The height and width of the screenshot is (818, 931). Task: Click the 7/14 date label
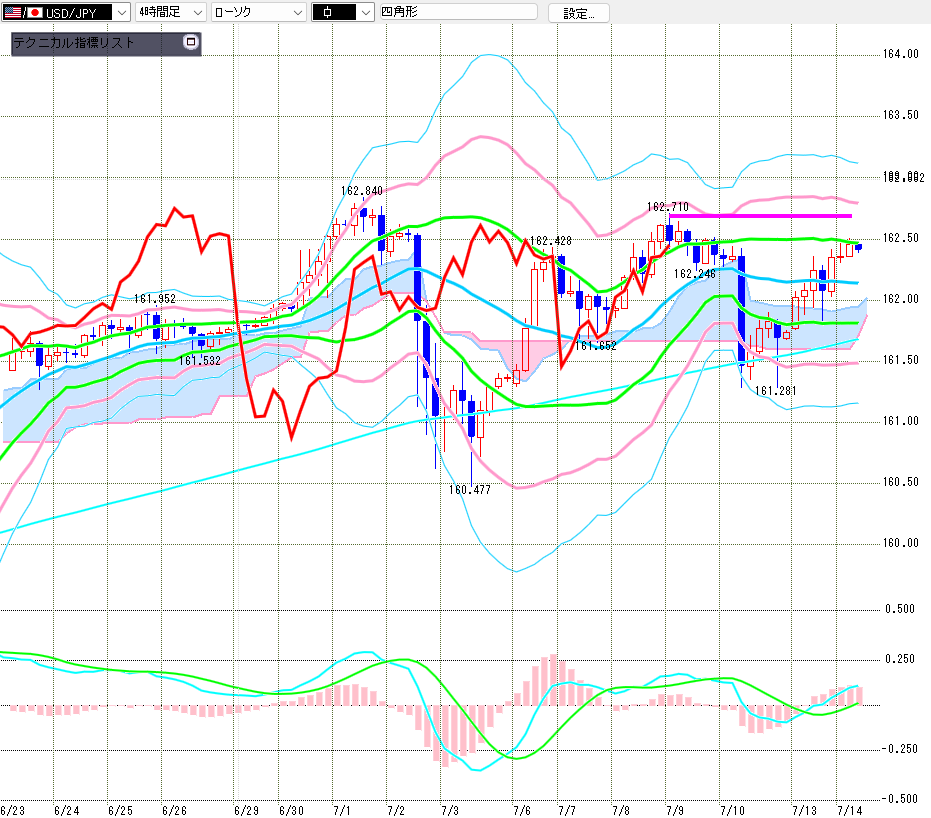pos(850,810)
